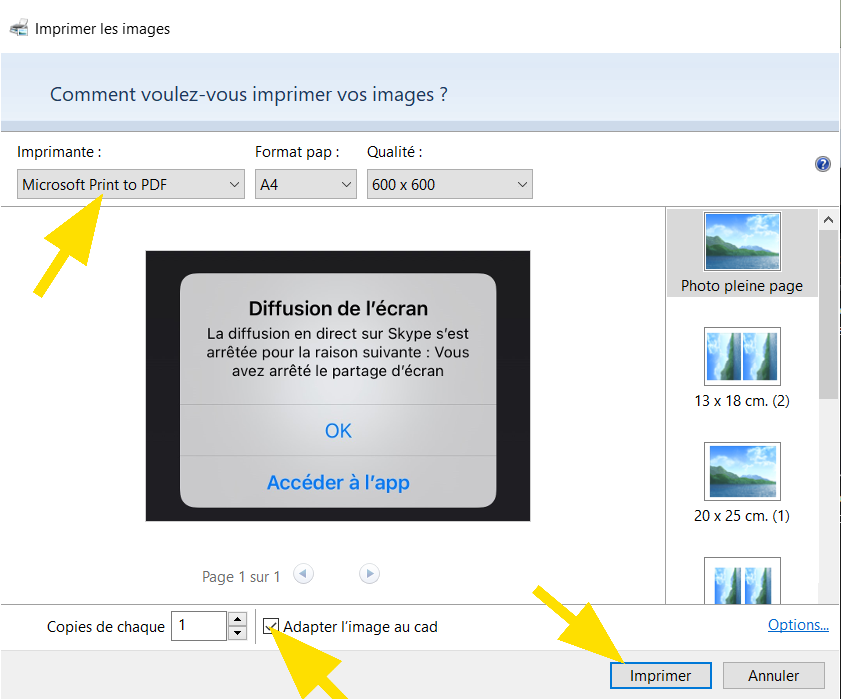Open the Qualité 600 x 600 dropdown
The width and height of the screenshot is (841, 699).
449,184
